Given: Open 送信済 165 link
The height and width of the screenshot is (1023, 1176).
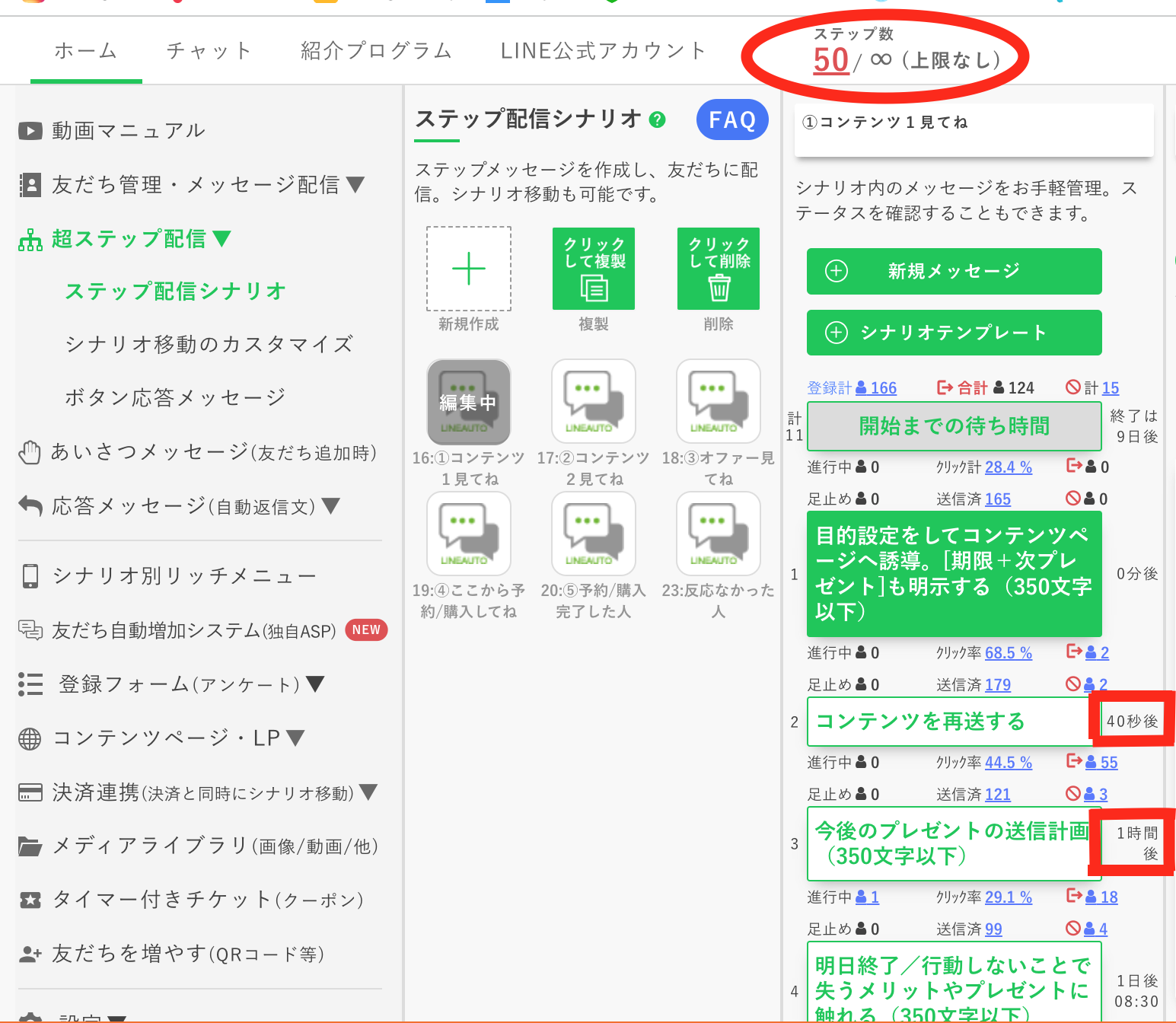Looking at the screenshot, I should (x=998, y=499).
